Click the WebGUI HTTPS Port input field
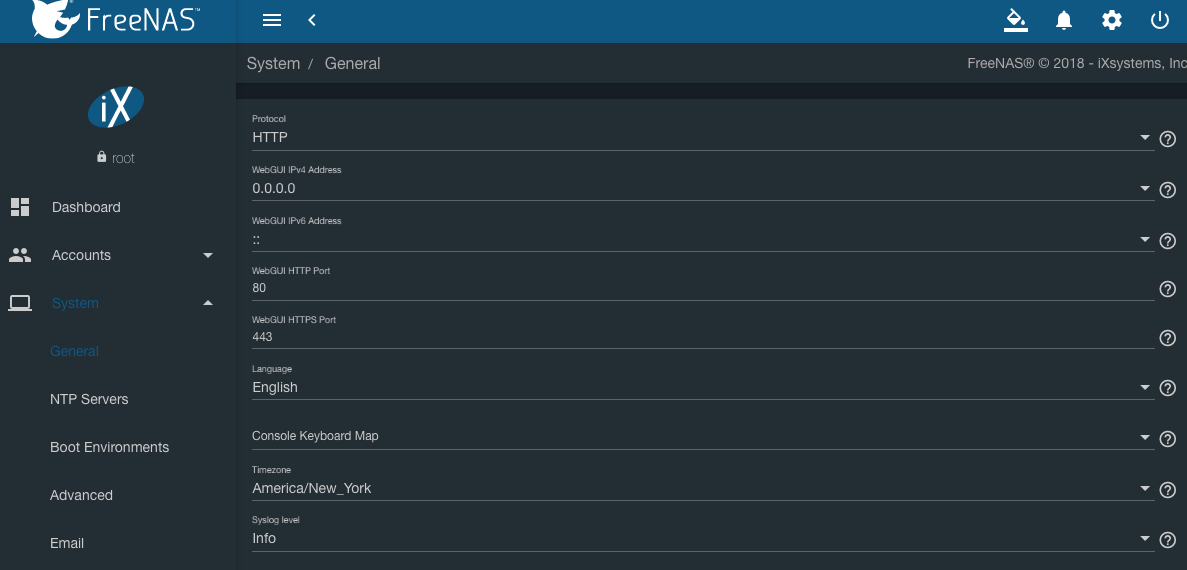The height and width of the screenshot is (570, 1187). click(700, 338)
